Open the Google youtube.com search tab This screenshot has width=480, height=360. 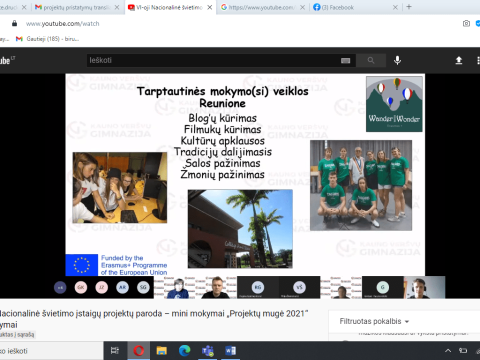pyautogui.click(x=262, y=7)
